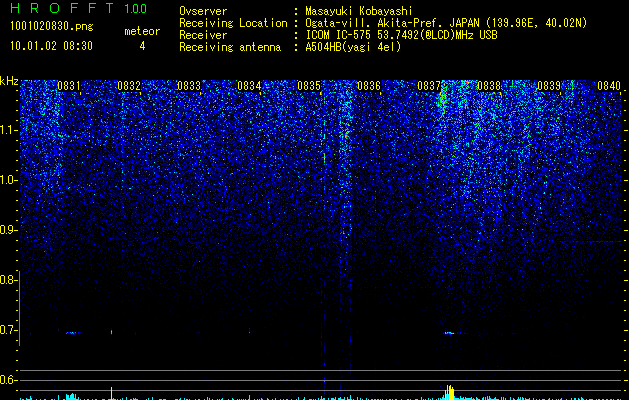
Task: Click the meteor label
Action: point(142,31)
